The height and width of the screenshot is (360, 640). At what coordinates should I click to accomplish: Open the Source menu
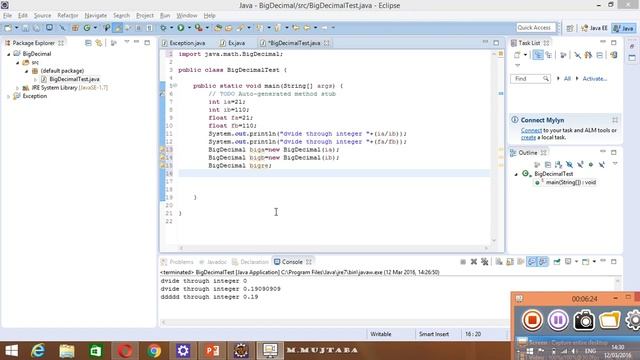coord(42,16)
